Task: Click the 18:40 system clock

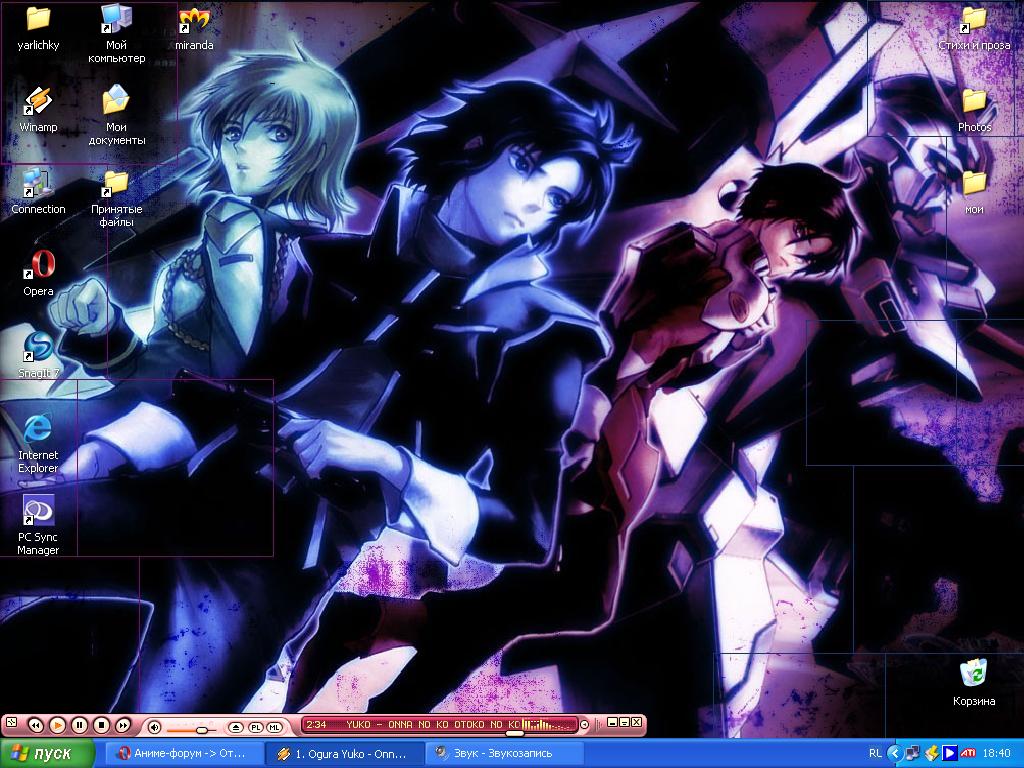Action: [x=997, y=754]
